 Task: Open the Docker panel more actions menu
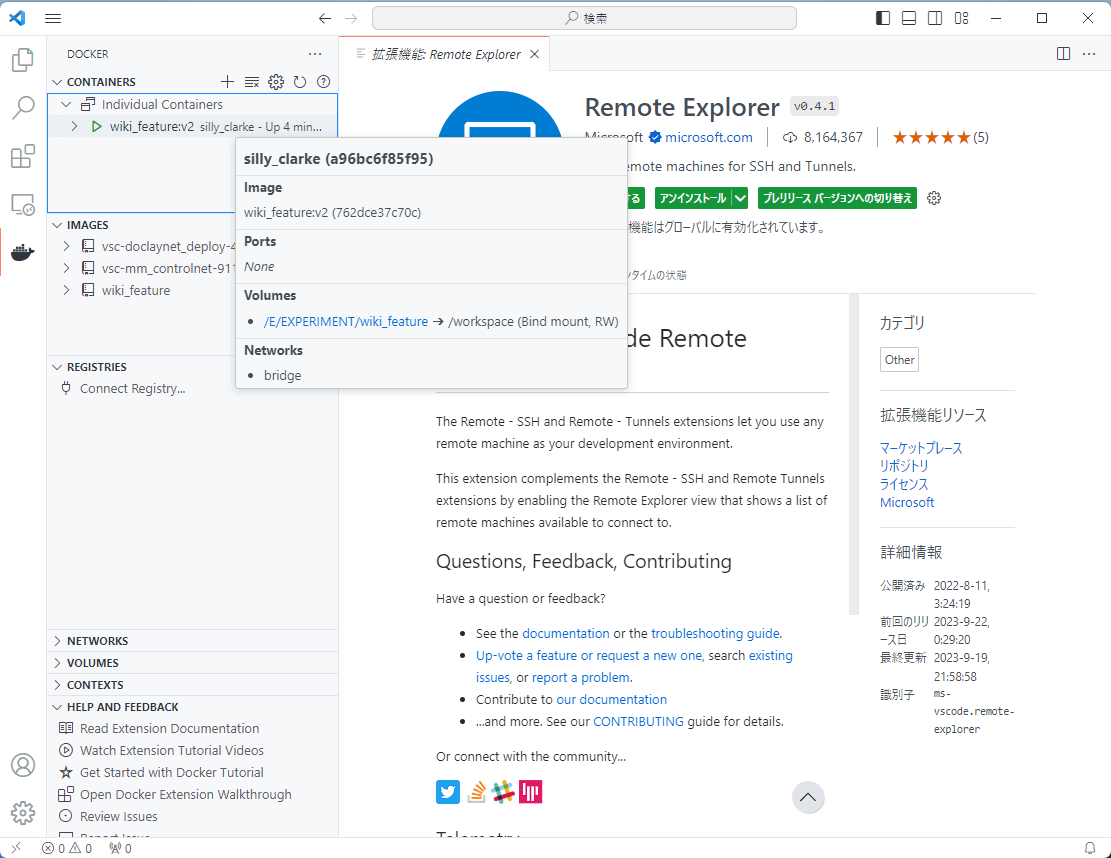(x=315, y=54)
